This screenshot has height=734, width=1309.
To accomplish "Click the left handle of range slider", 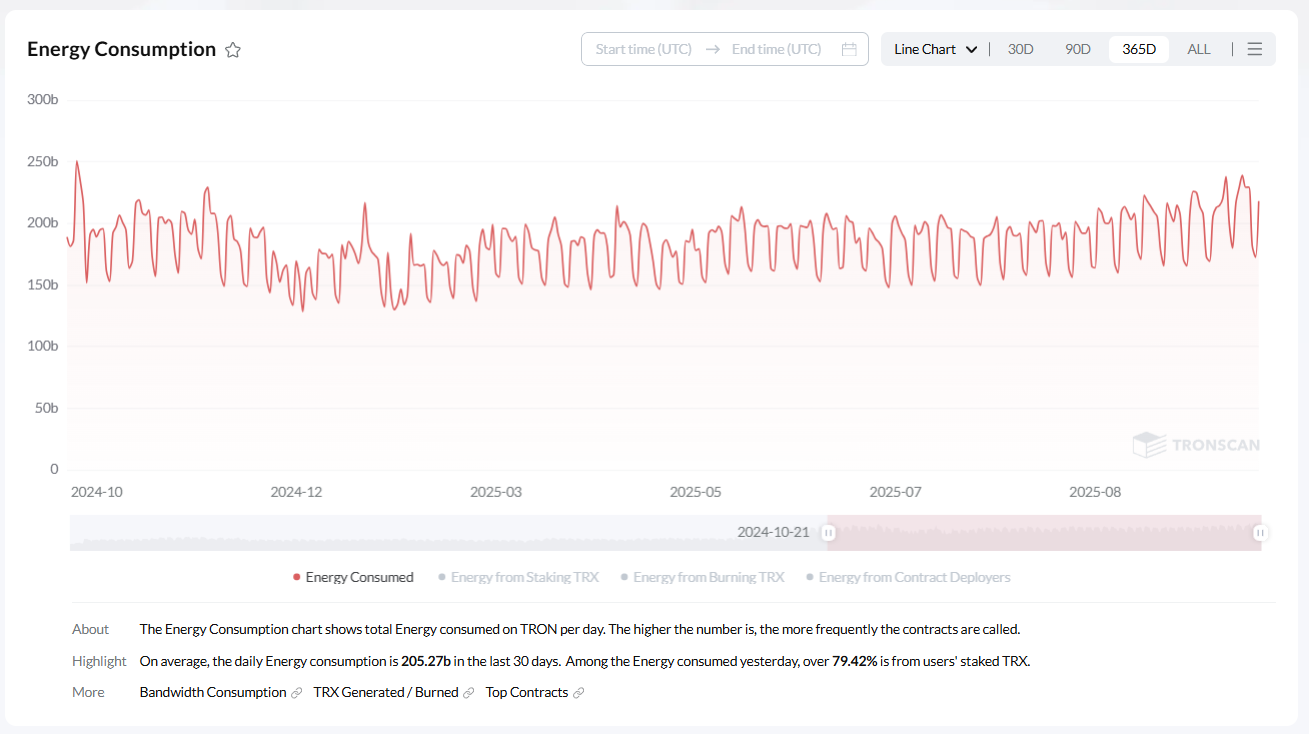I will click(828, 533).
